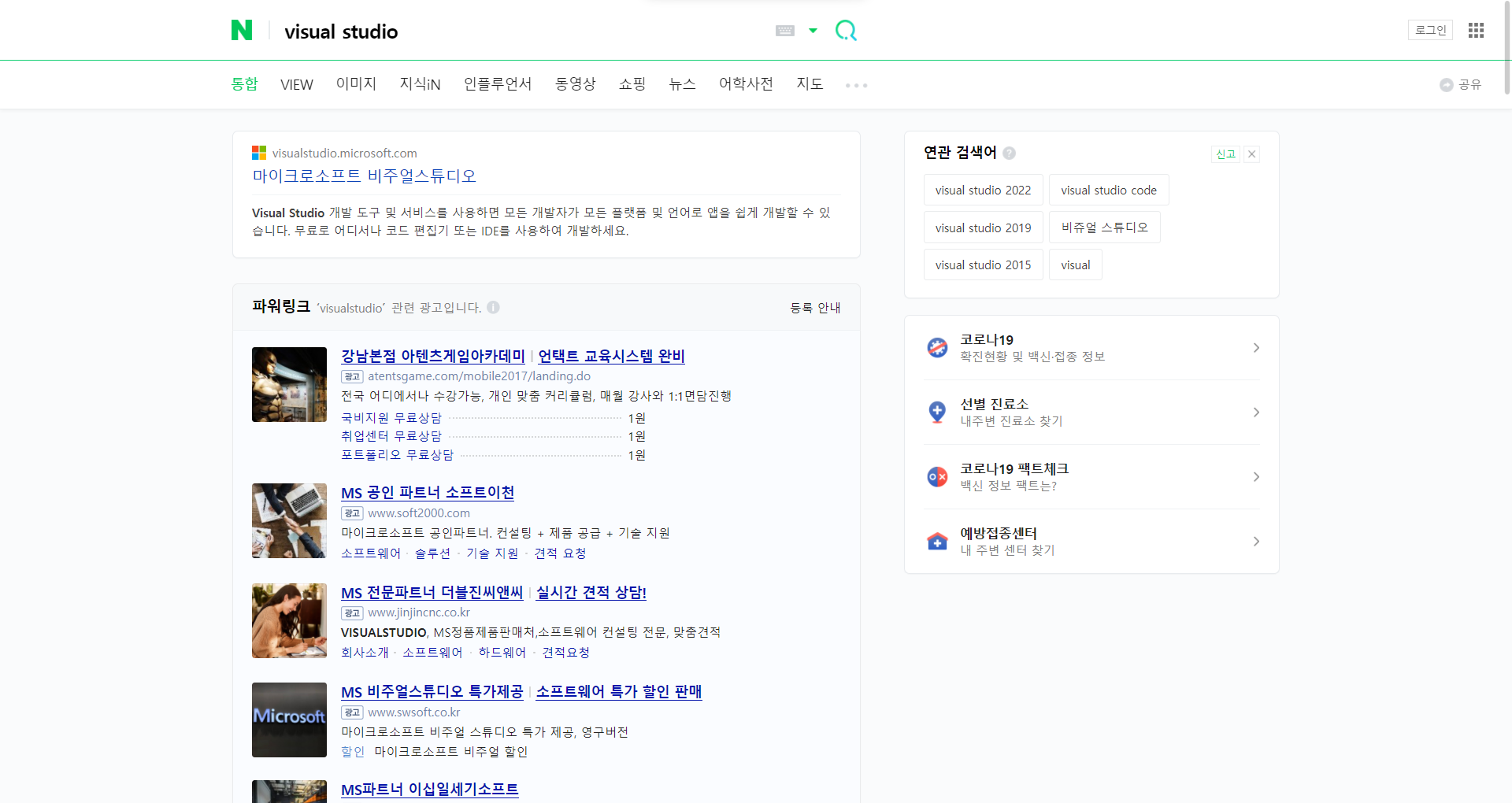
Task: Switch to the 이미지 tab
Action: pos(356,83)
